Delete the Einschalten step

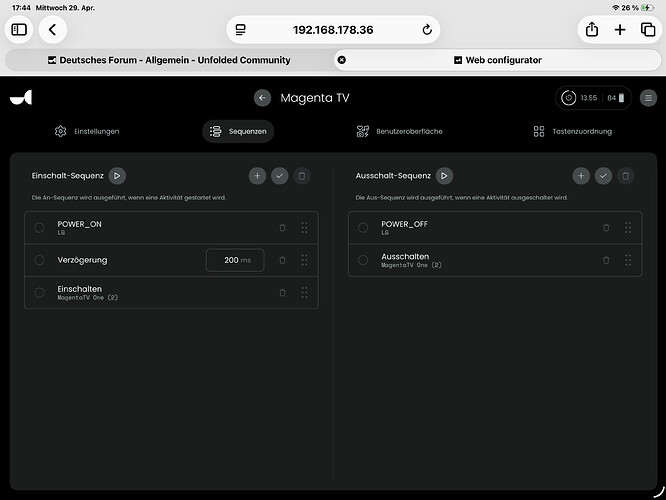pos(282,293)
